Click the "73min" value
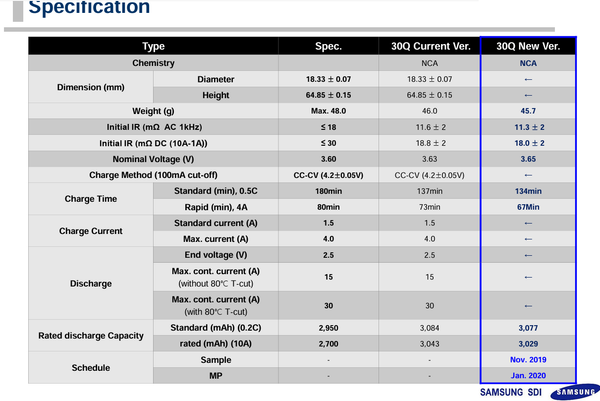 [x=430, y=207]
